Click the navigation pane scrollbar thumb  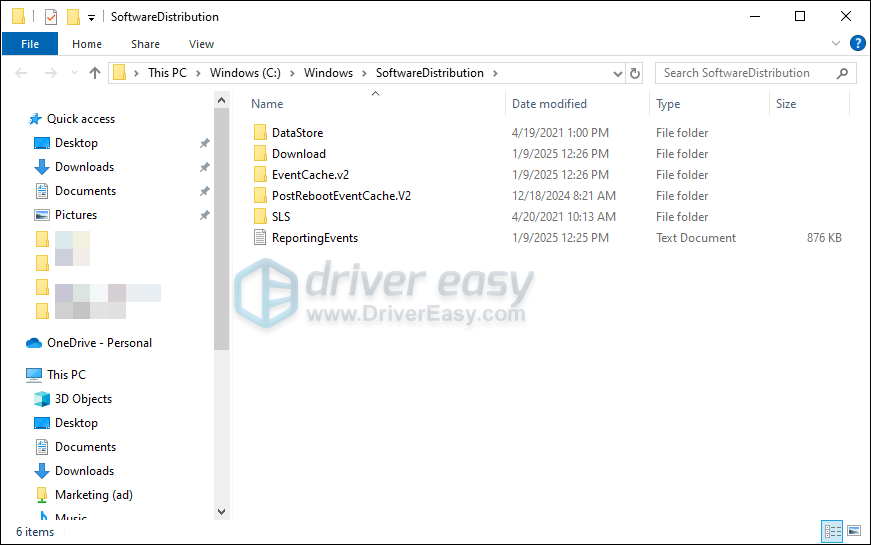tap(221, 229)
